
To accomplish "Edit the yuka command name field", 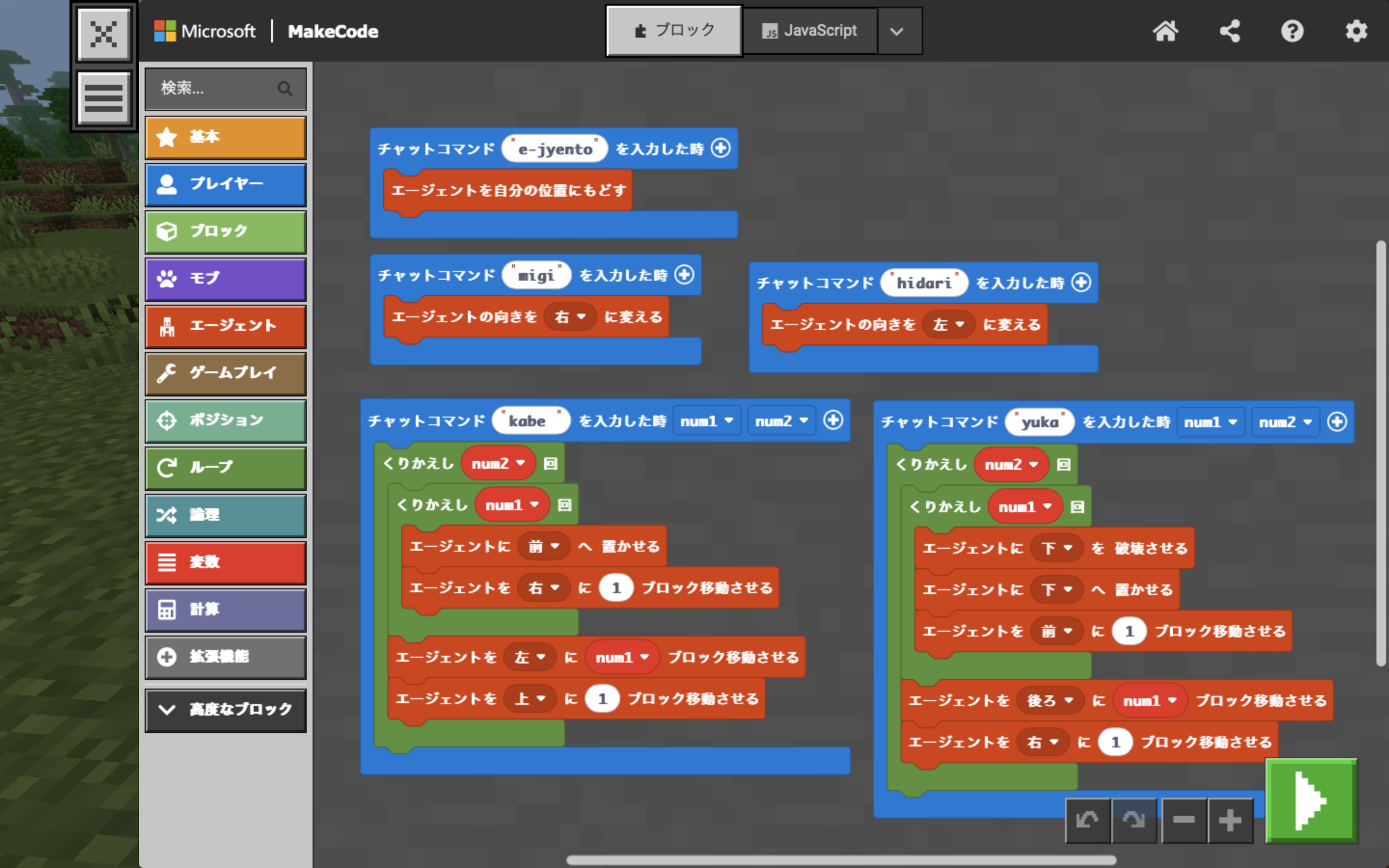I will click(x=1039, y=422).
